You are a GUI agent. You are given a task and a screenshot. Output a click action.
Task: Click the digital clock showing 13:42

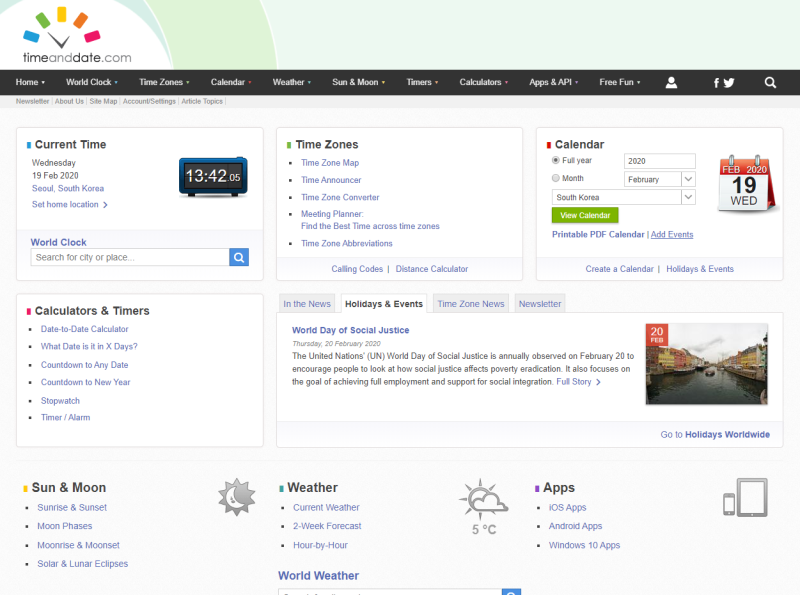pyautogui.click(x=213, y=177)
